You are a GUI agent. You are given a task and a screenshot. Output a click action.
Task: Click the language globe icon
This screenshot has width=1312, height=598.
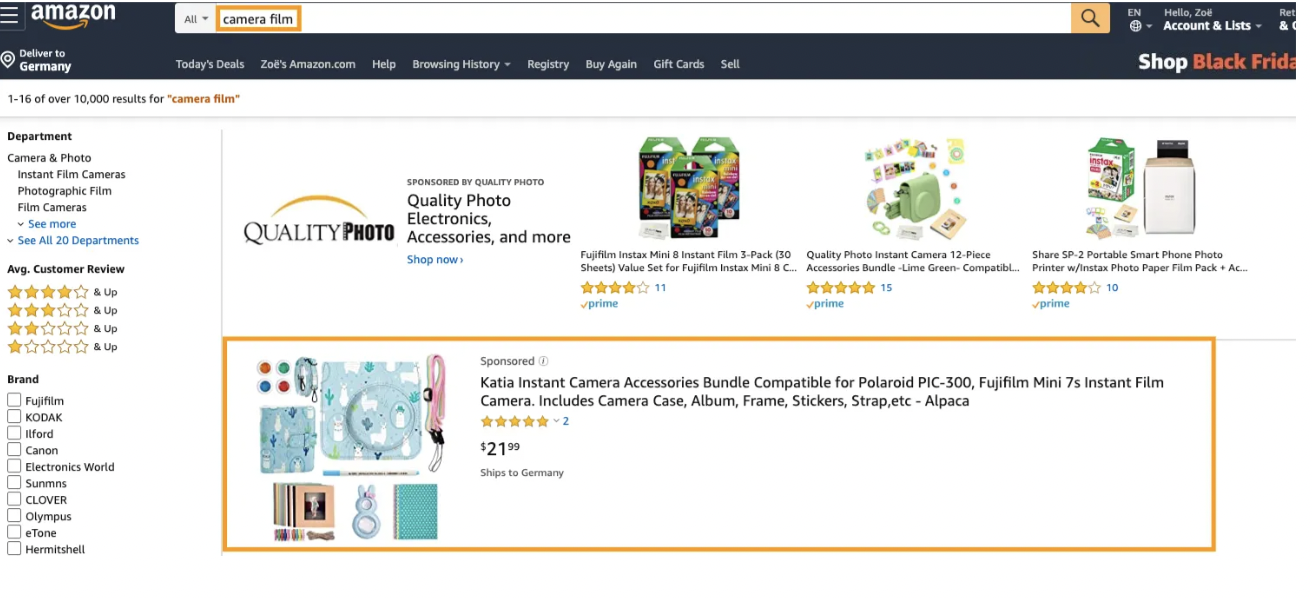click(1135, 26)
